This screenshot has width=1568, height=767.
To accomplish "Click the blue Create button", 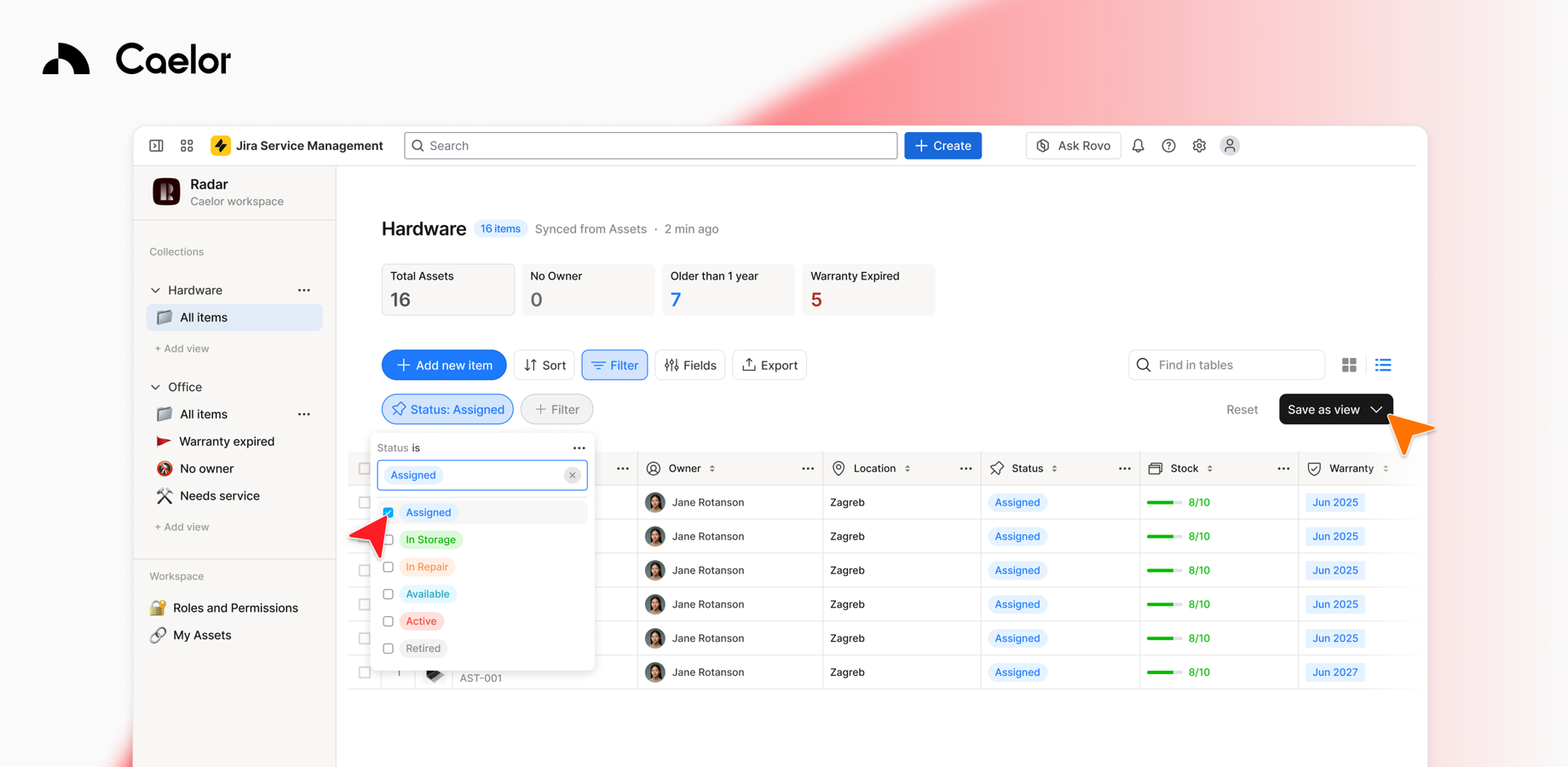I will 943,146.
